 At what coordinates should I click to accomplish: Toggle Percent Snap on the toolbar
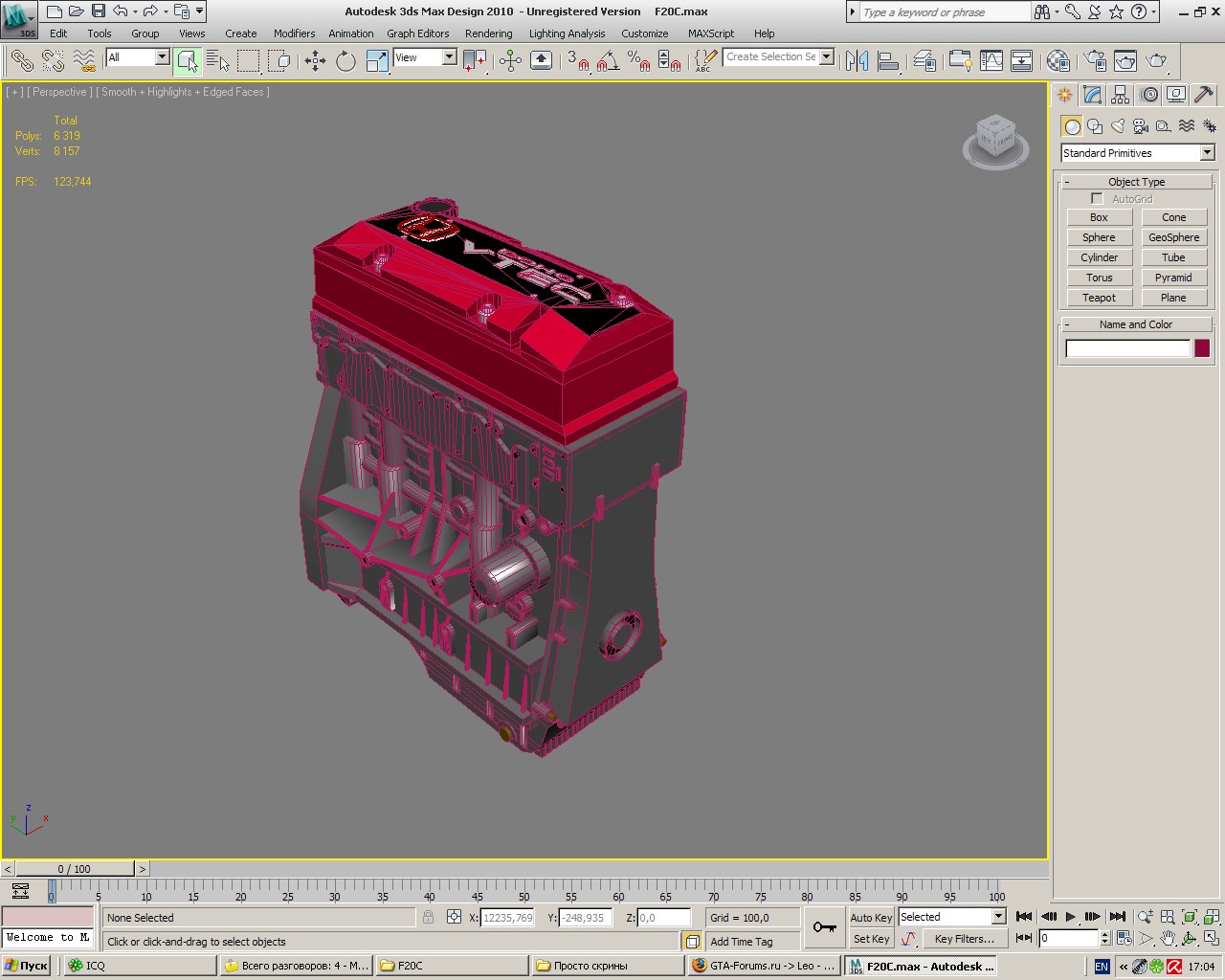point(638,61)
